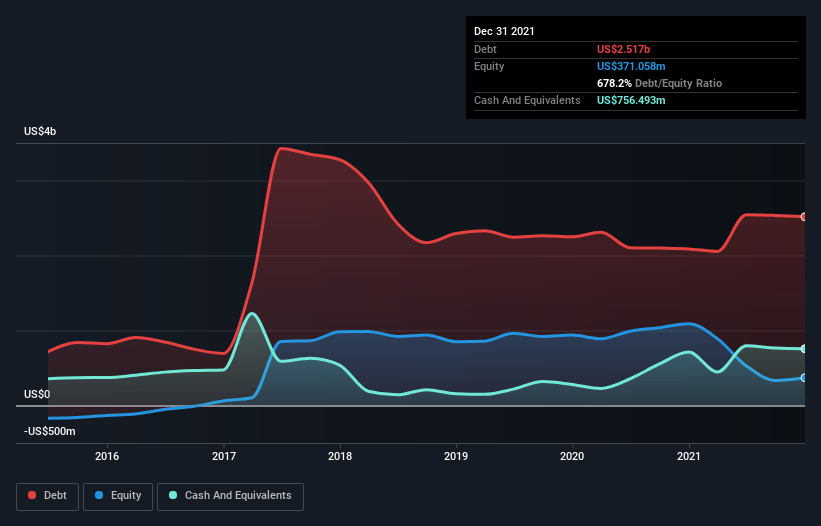Click the 678.2% Debt/Equity Ratio text

coord(659,83)
